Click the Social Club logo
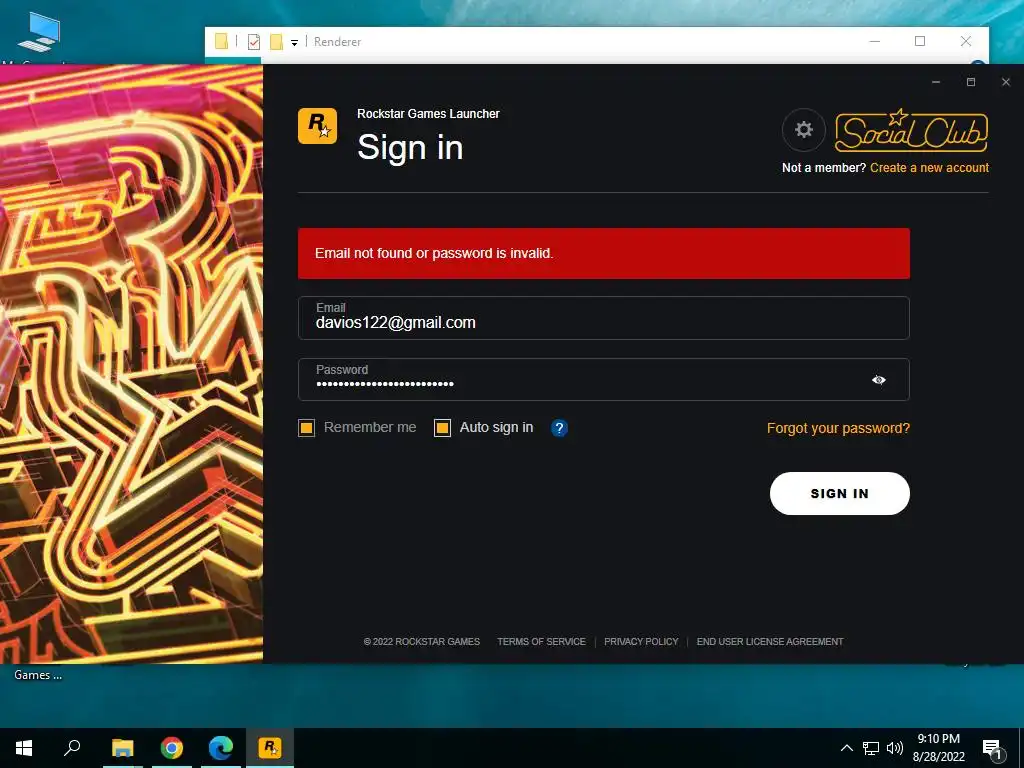 (x=911, y=130)
